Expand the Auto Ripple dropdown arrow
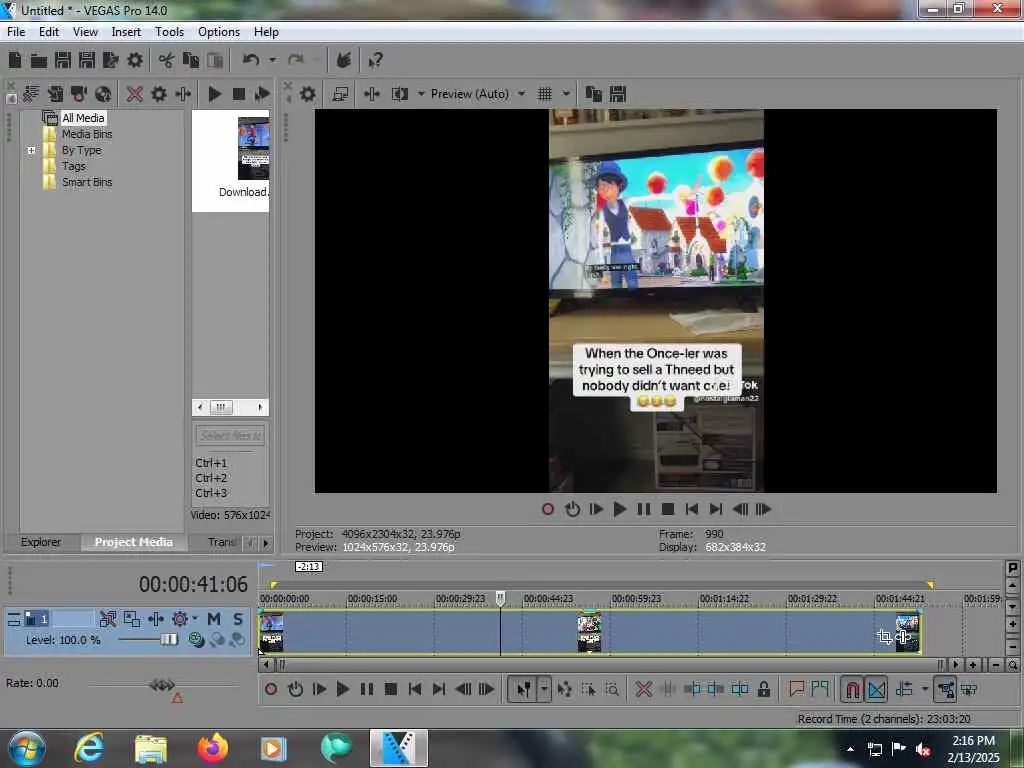 (x=925, y=689)
